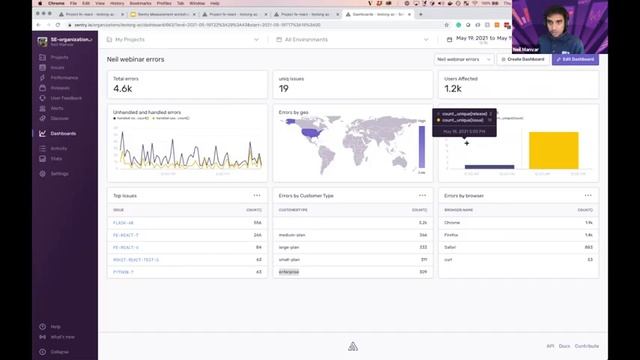Click 'Firefox' in Errors by browser
640x360 pixels.
click(451, 235)
